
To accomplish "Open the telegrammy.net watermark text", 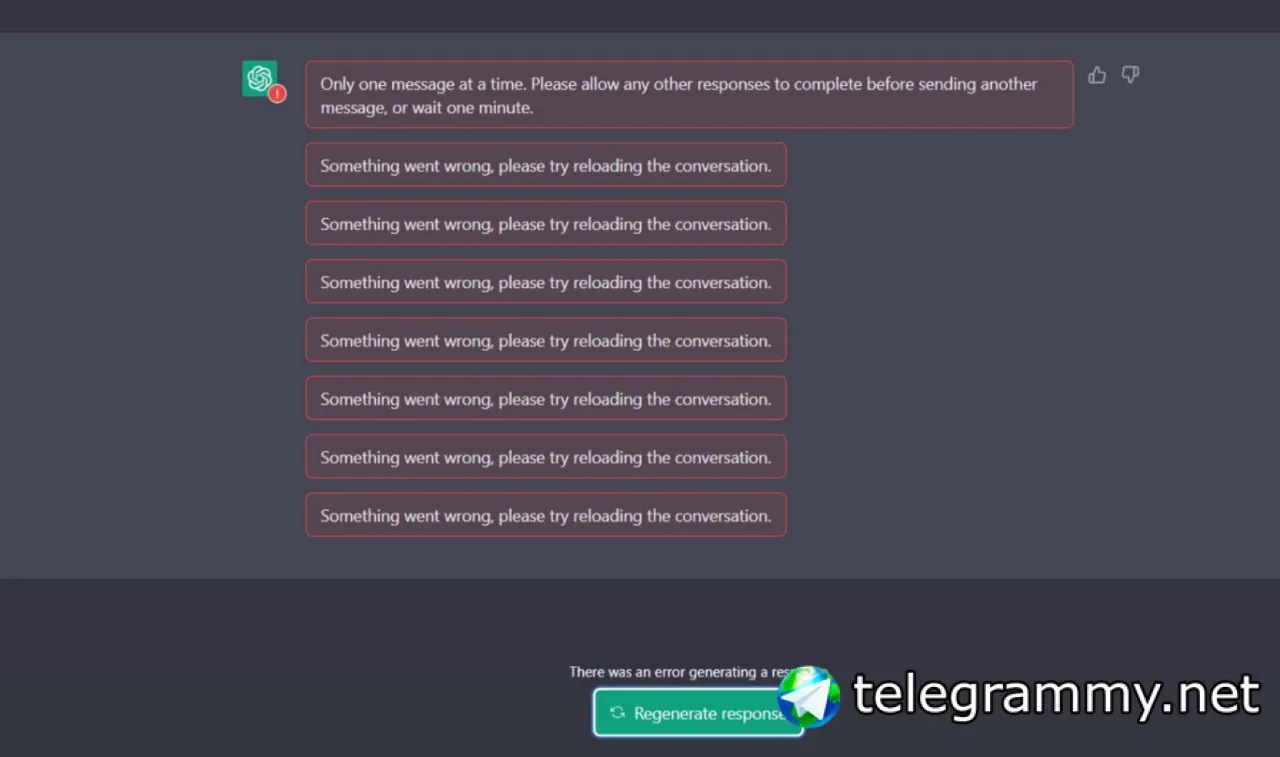I will [1056, 696].
